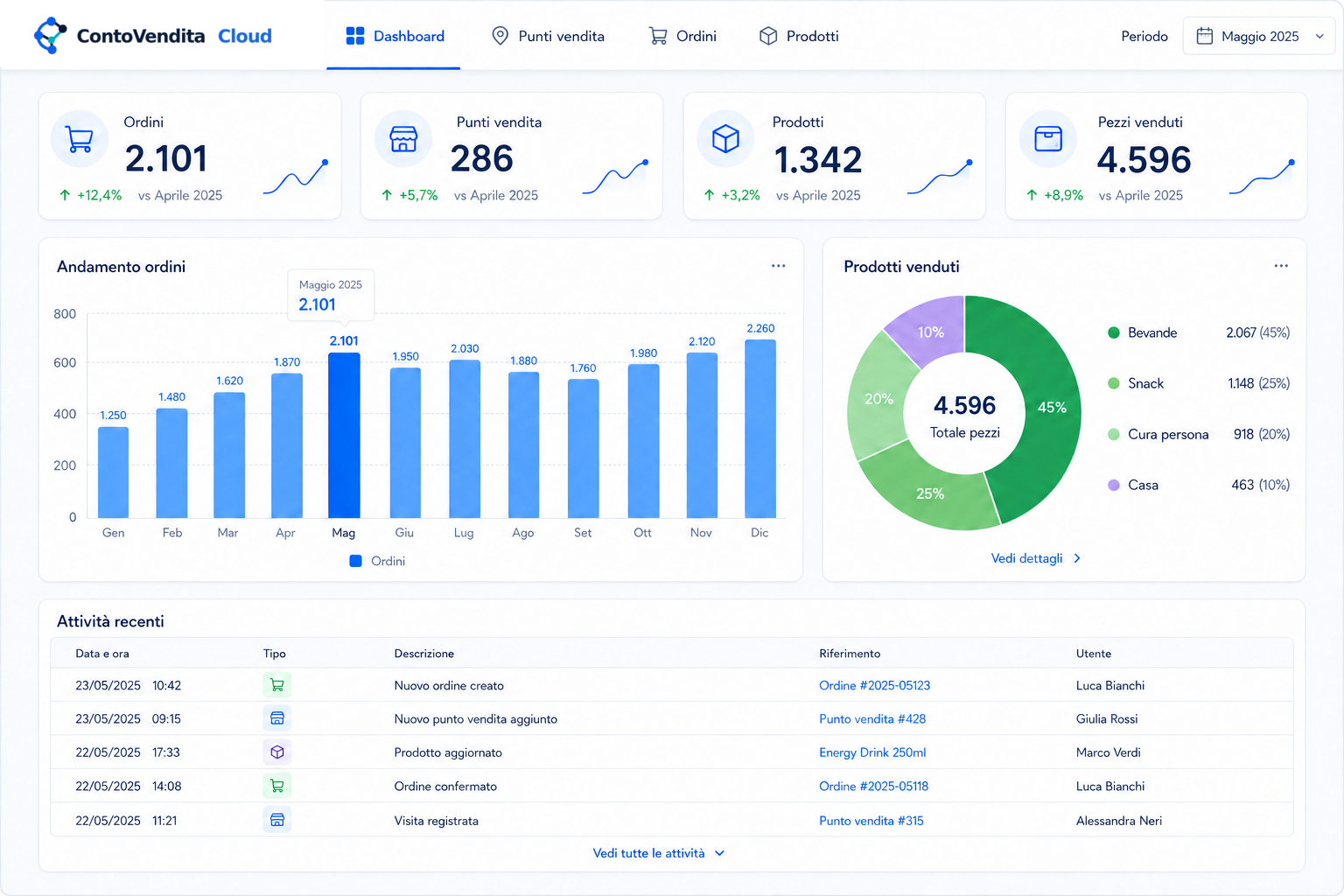Go to the Ordini tab
1344x896 pixels.
[682, 36]
